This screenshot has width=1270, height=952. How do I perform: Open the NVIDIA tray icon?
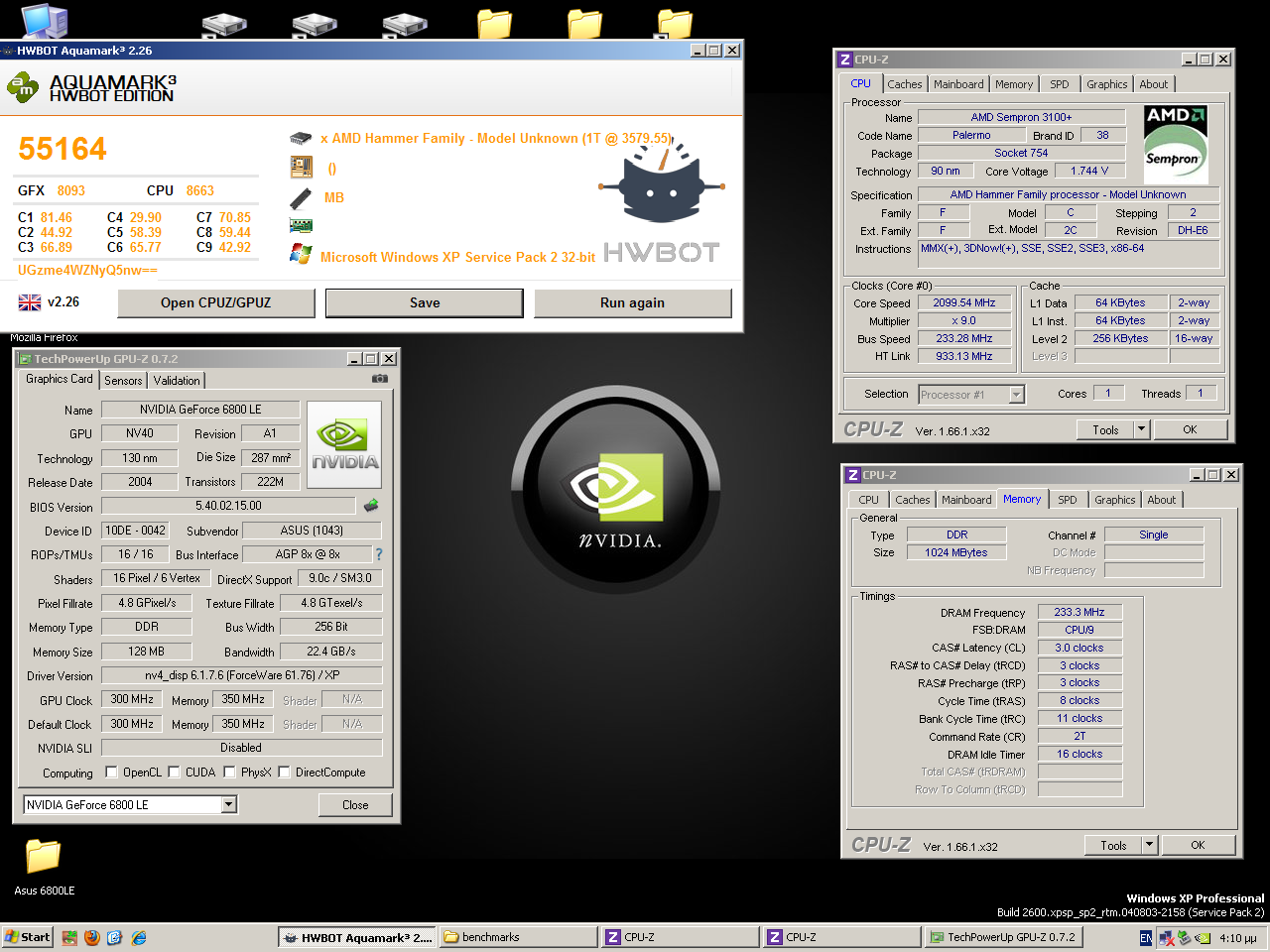(1203, 937)
